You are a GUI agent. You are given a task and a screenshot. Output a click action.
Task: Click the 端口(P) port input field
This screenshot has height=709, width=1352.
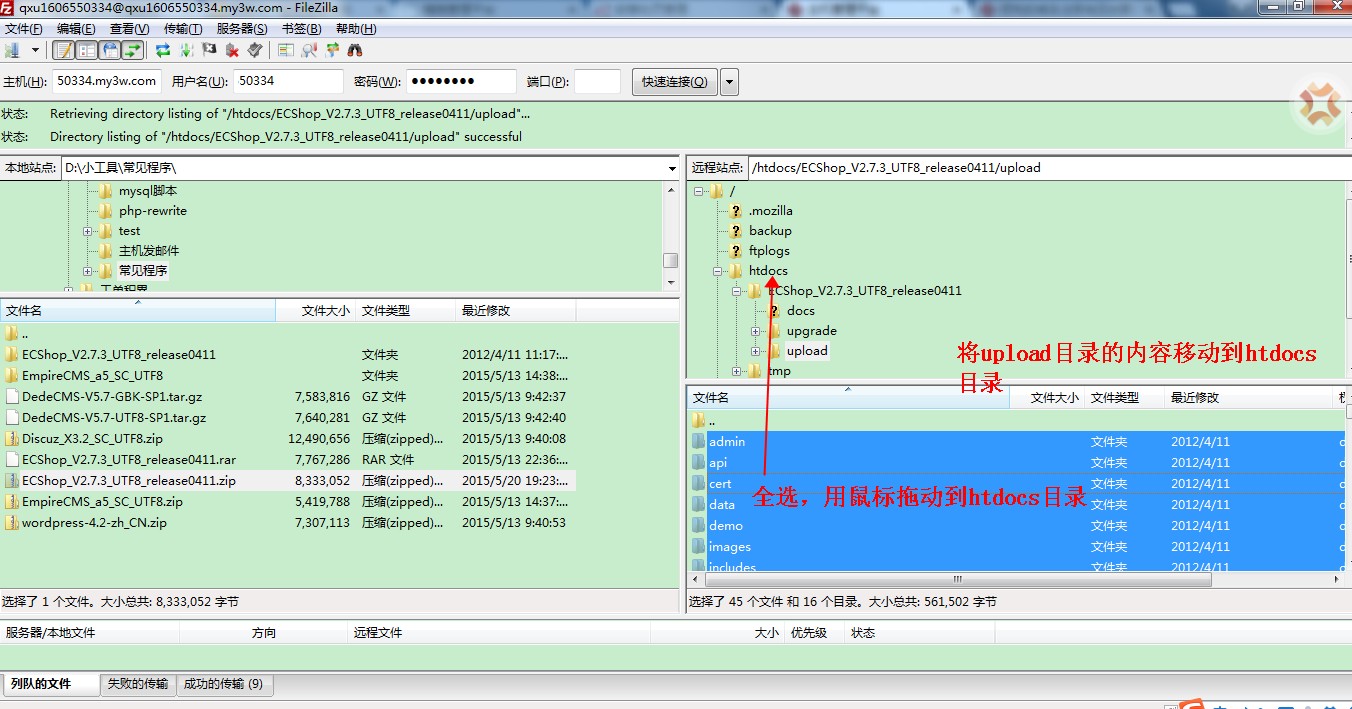pos(597,82)
